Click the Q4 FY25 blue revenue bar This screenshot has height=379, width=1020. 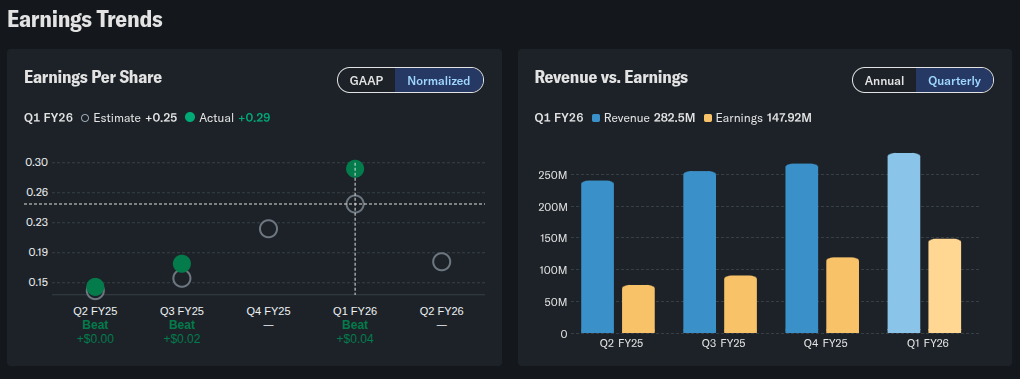click(x=801, y=248)
